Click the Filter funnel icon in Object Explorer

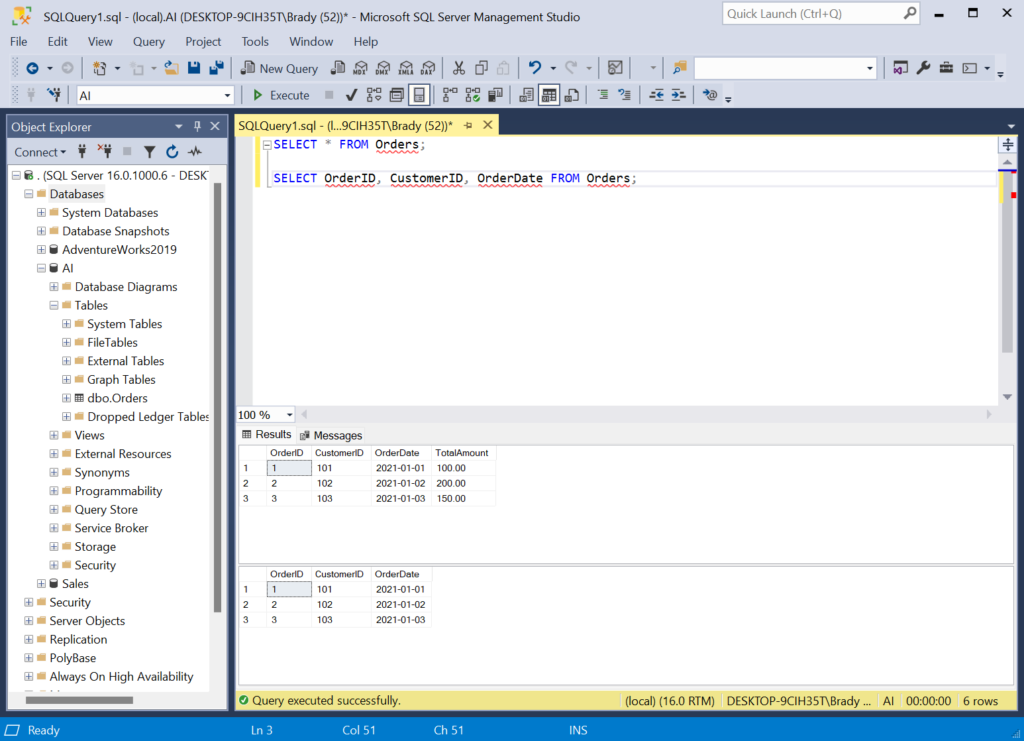pos(149,152)
